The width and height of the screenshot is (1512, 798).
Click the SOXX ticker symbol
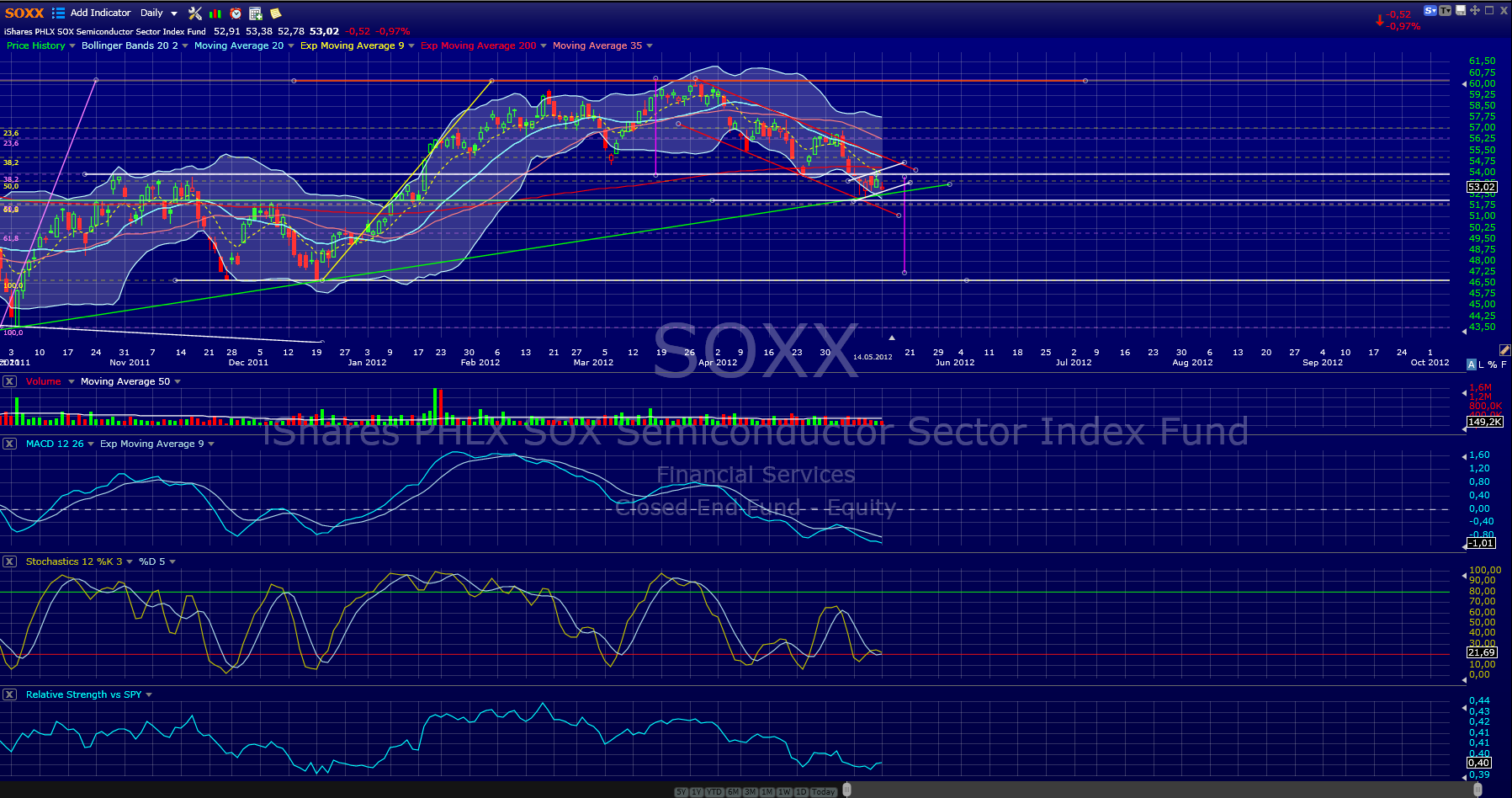24,13
